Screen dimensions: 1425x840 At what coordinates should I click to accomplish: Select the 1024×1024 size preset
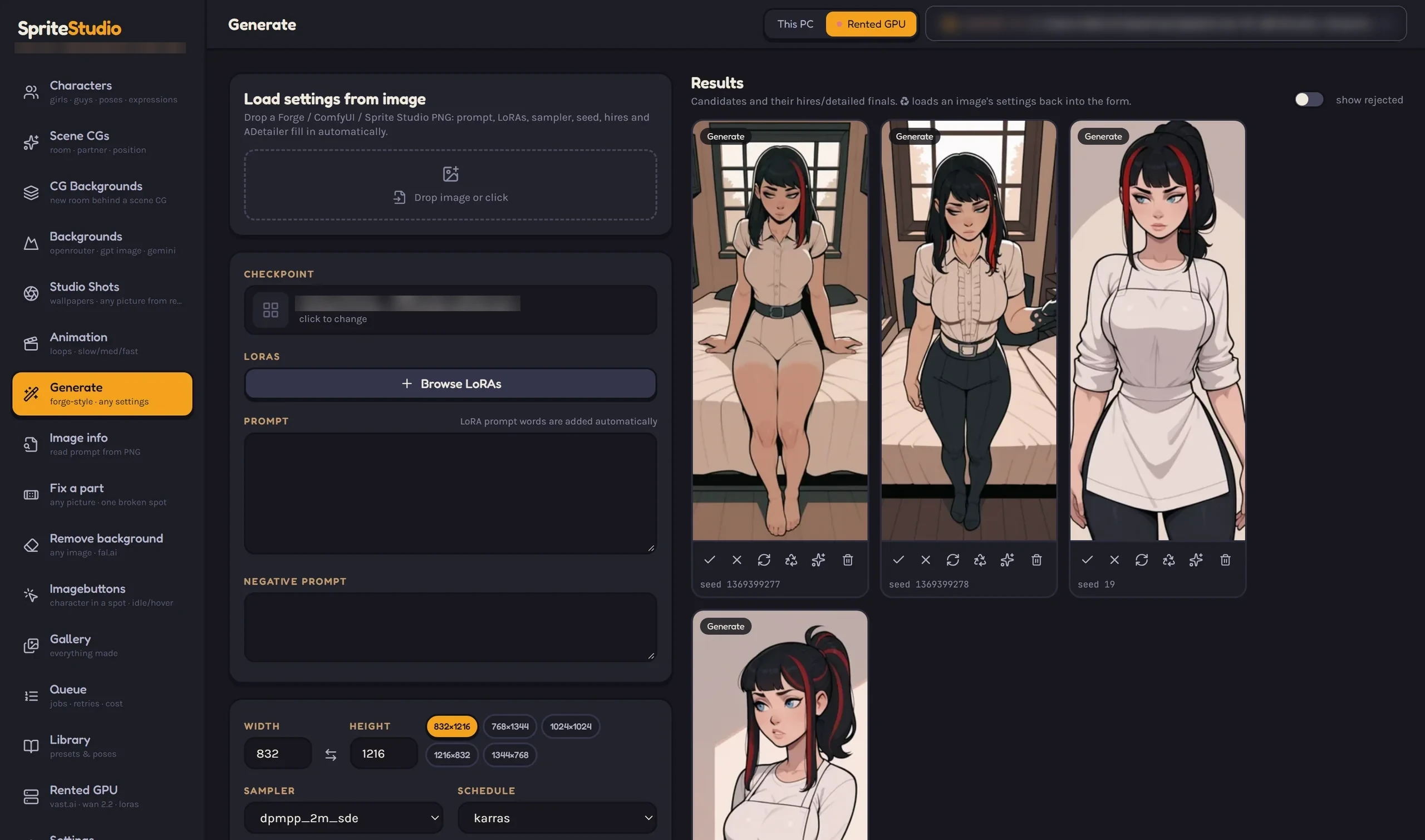click(571, 726)
